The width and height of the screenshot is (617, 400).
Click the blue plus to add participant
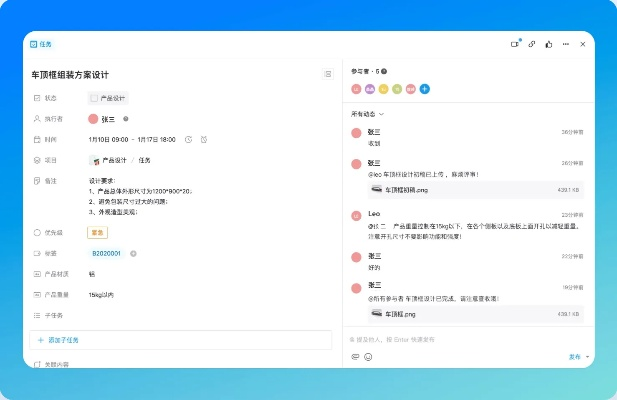coord(425,89)
